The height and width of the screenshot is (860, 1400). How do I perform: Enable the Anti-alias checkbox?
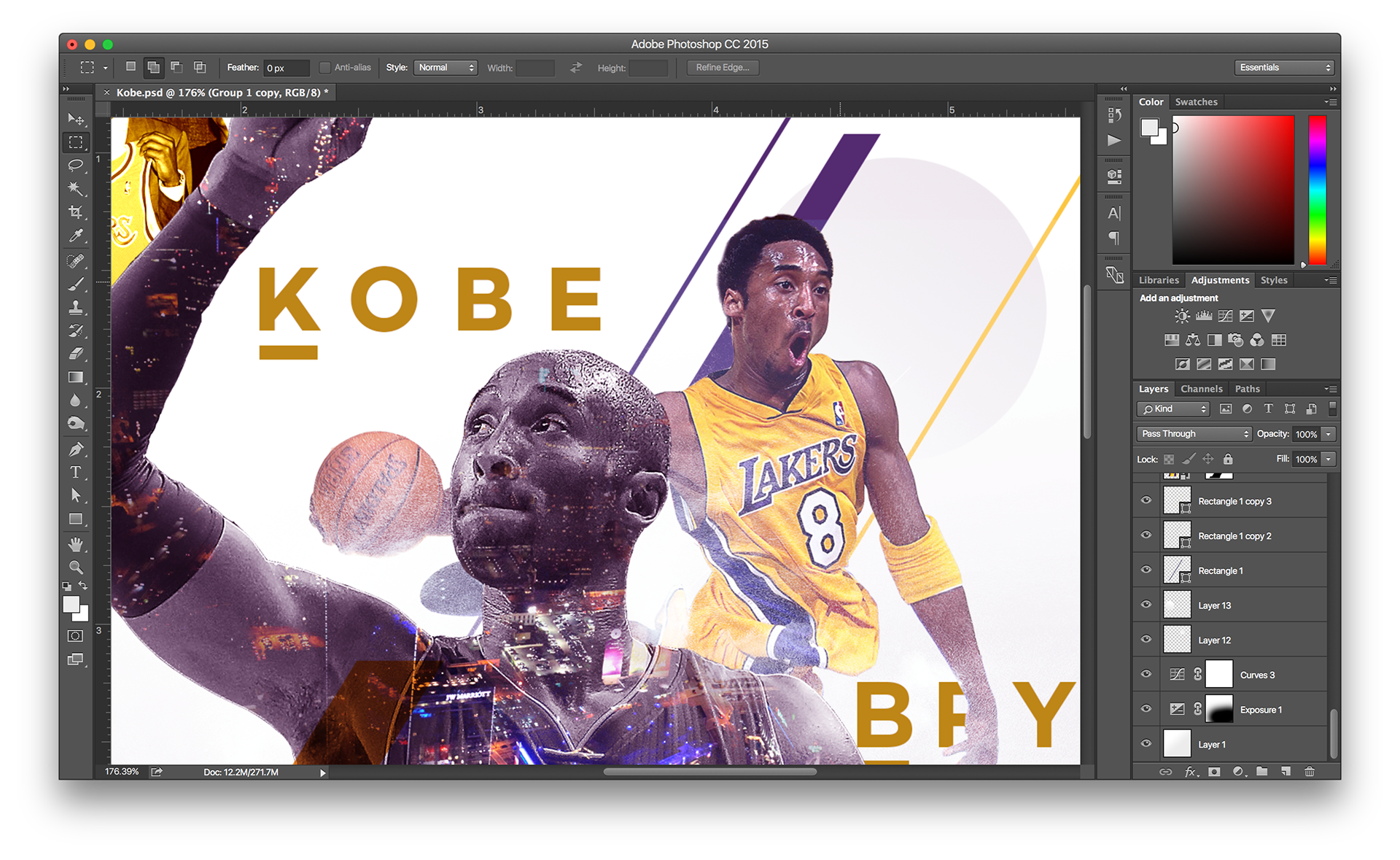(x=325, y=68)
